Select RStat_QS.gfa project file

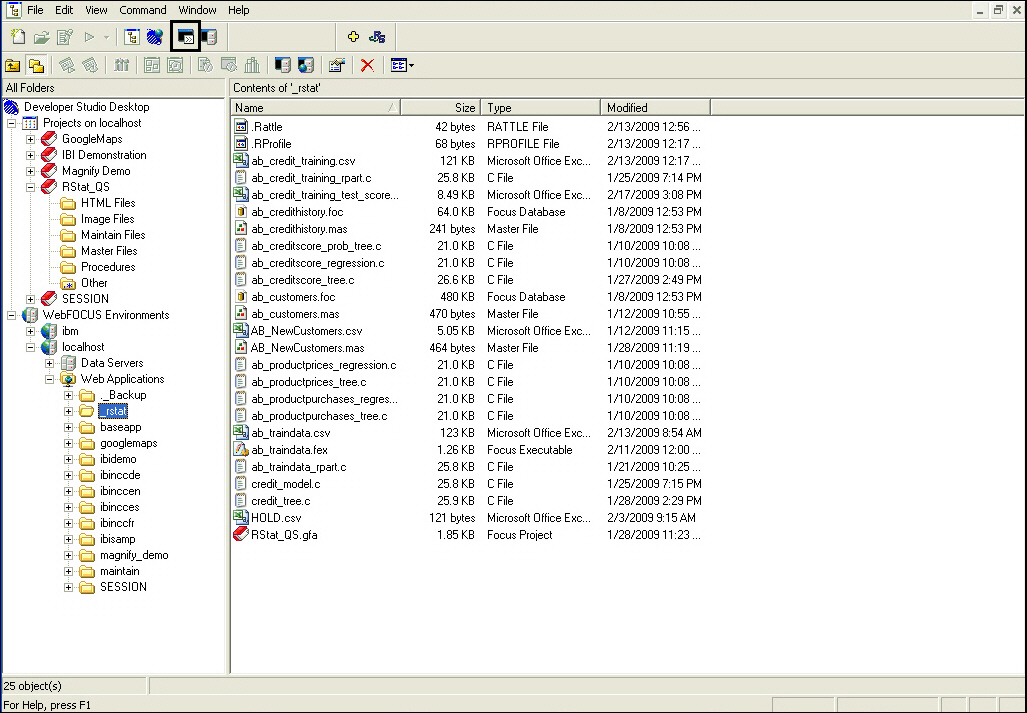(x=284, y=536)
